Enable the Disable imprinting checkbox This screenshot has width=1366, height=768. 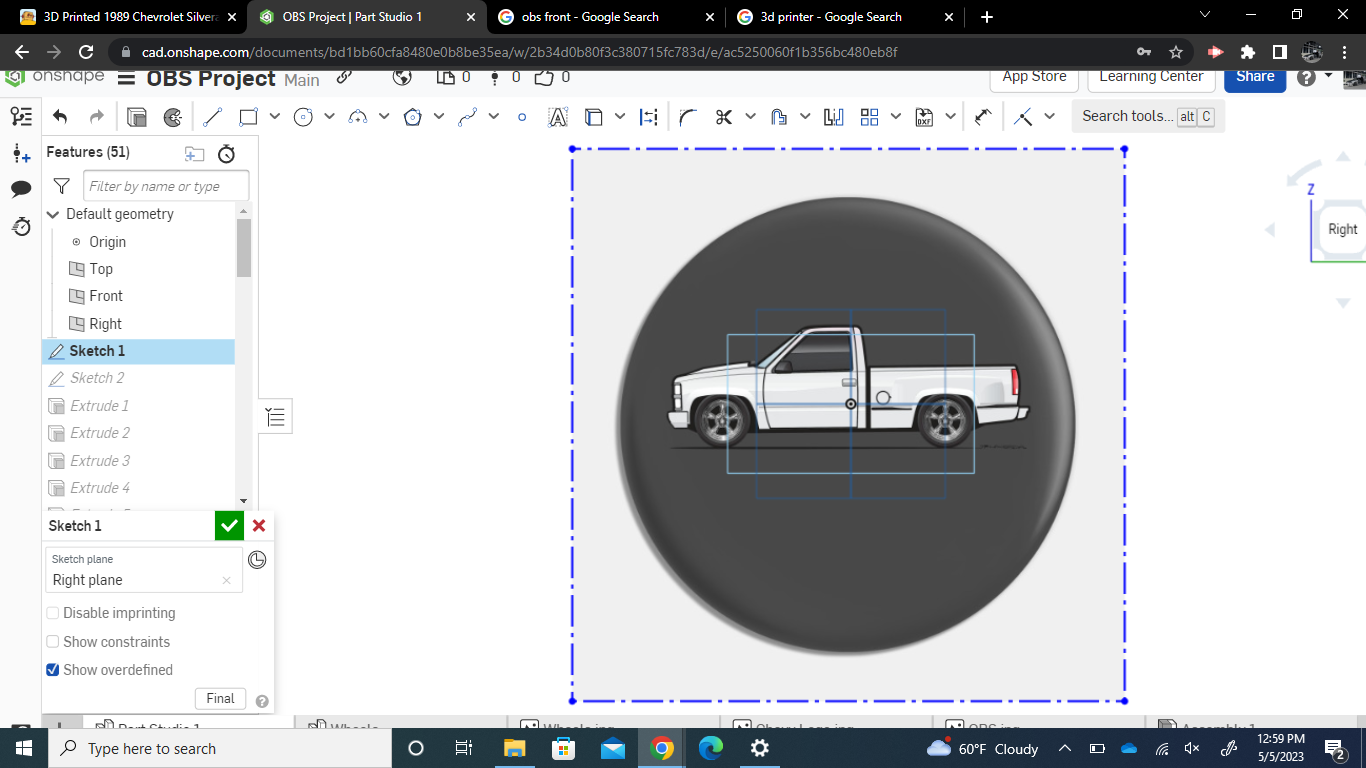(52, 613)
